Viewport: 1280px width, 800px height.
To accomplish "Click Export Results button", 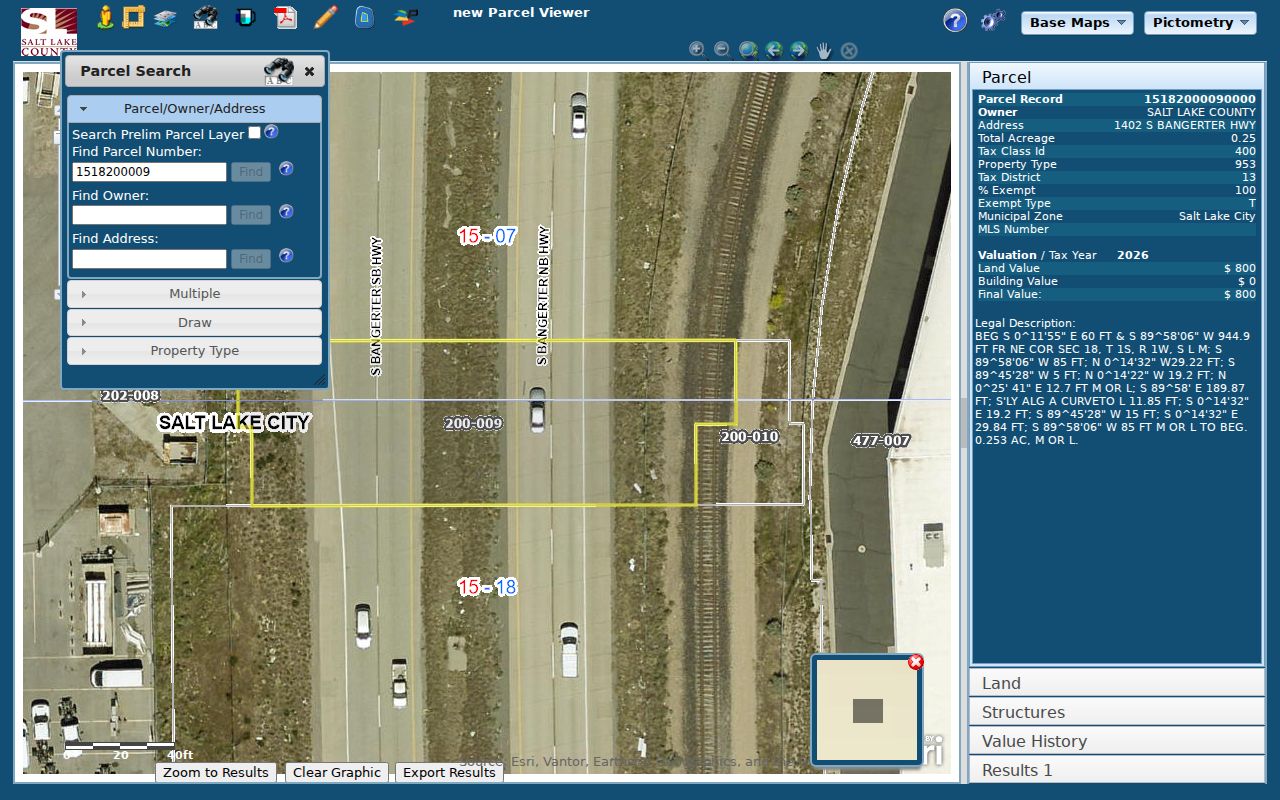I will (449, 772).
